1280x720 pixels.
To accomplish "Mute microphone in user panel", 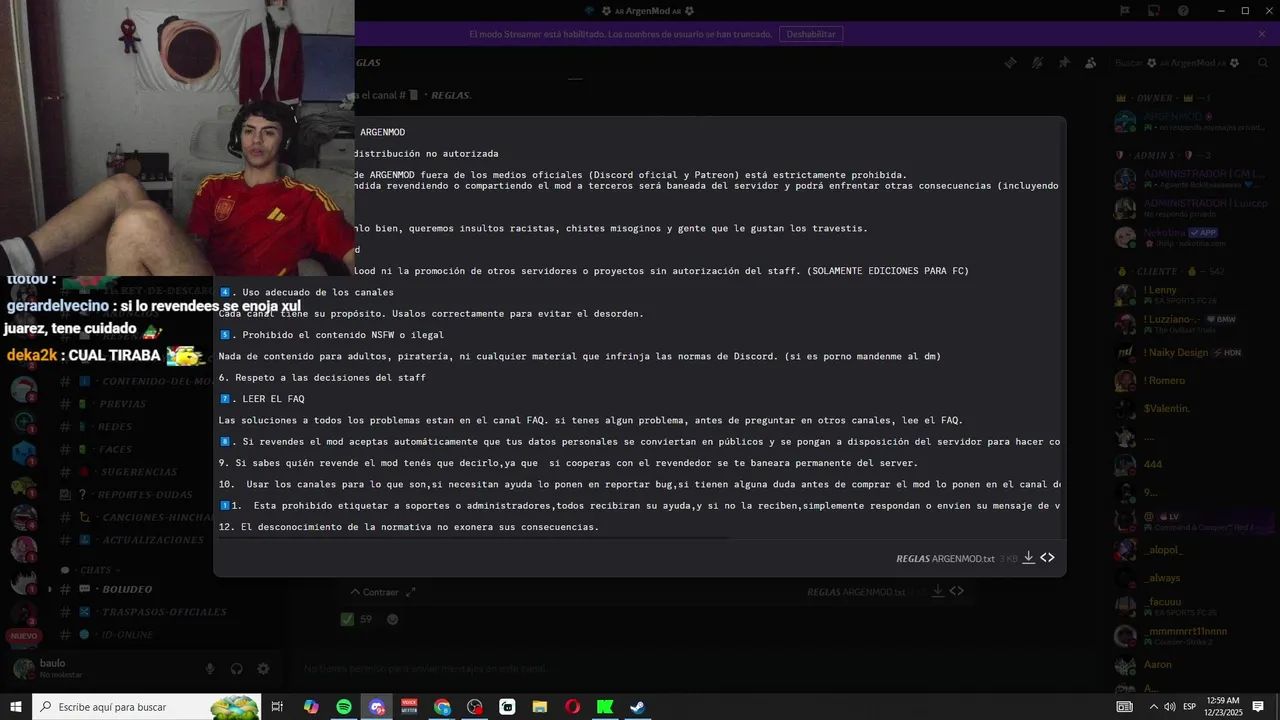I will [210, 669].
